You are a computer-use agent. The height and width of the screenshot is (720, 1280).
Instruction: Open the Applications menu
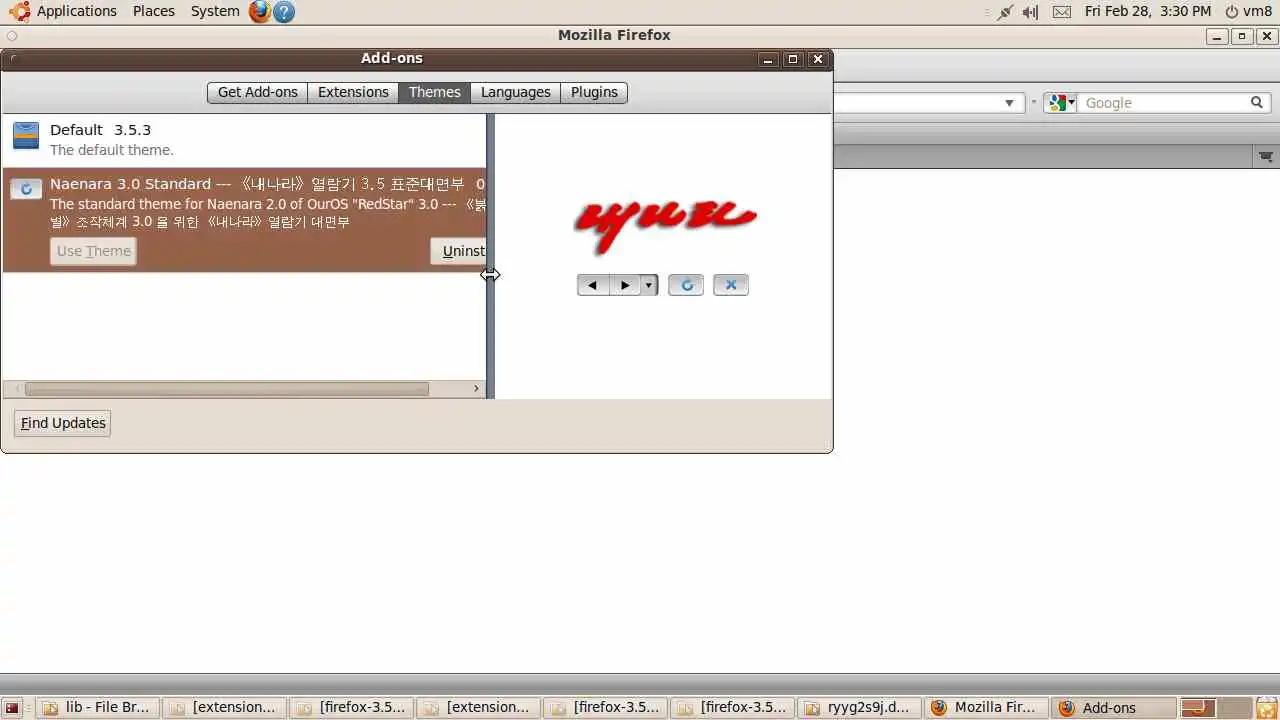pyautogui.click(x=77, y=11)
